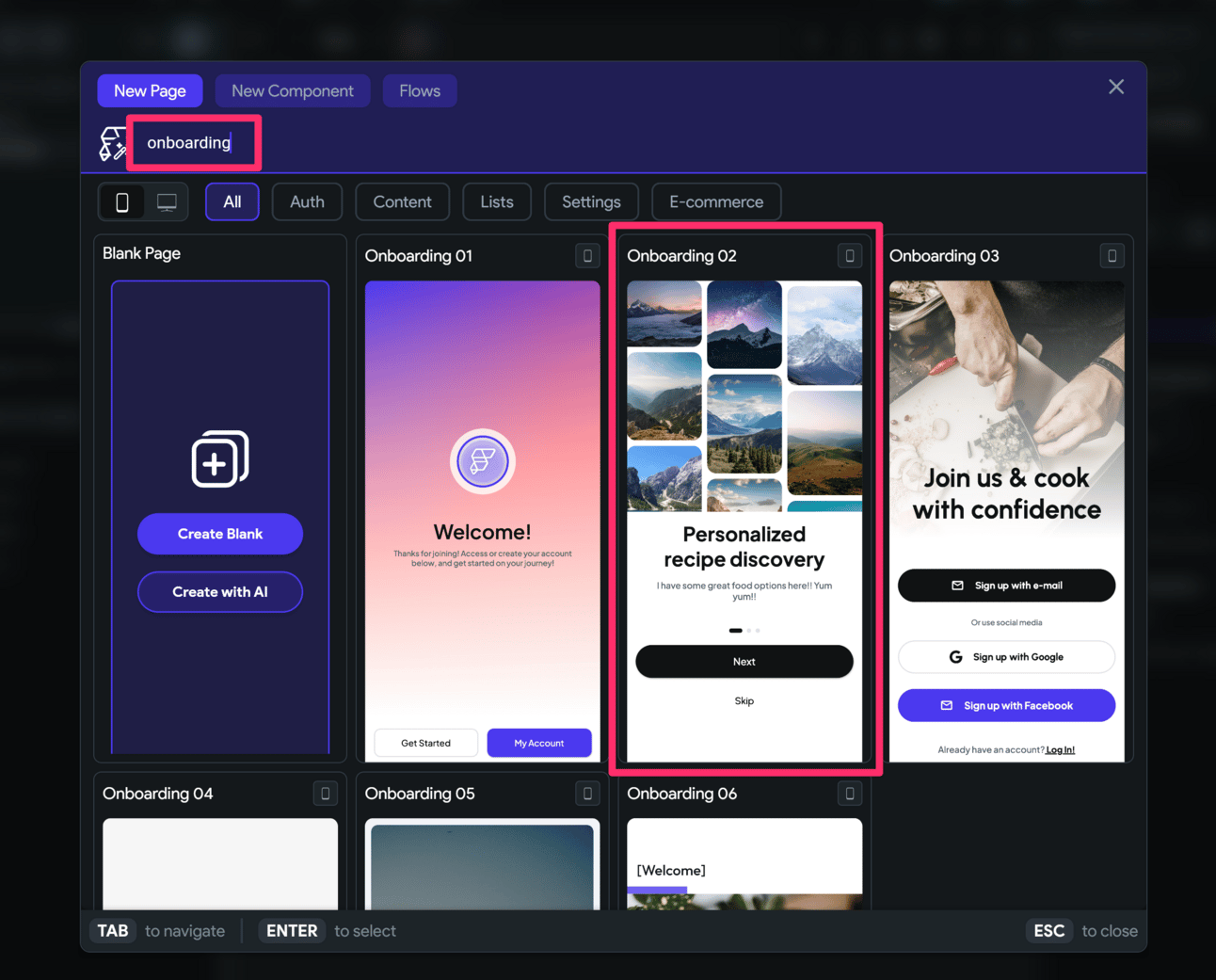Click the Create with AI button
The width and height of the screenshot is (1216, 980).
coord(220,592)
